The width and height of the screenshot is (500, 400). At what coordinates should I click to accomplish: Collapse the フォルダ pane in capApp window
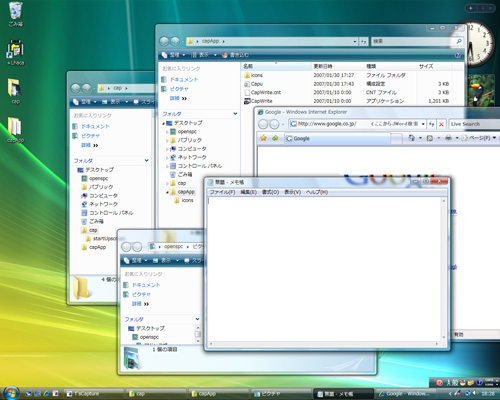point(235,114)
